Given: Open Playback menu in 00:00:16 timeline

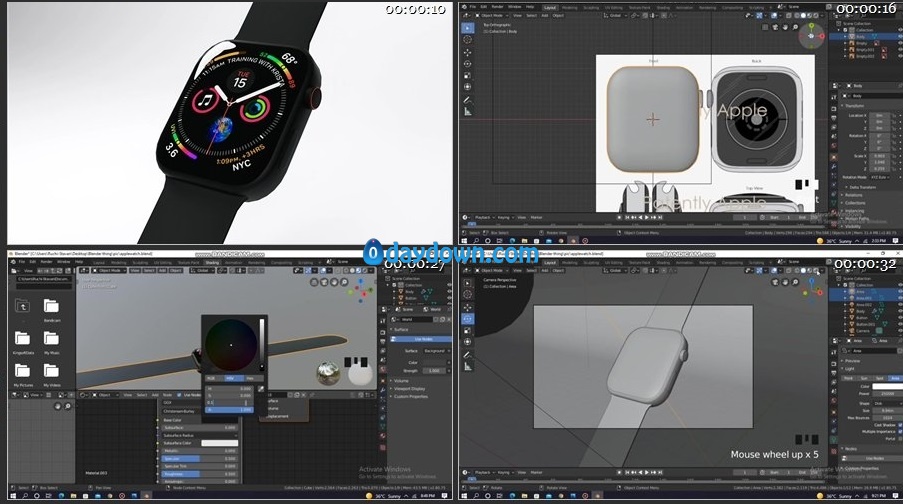Looking at the screenshot, I should pos(483,218).
